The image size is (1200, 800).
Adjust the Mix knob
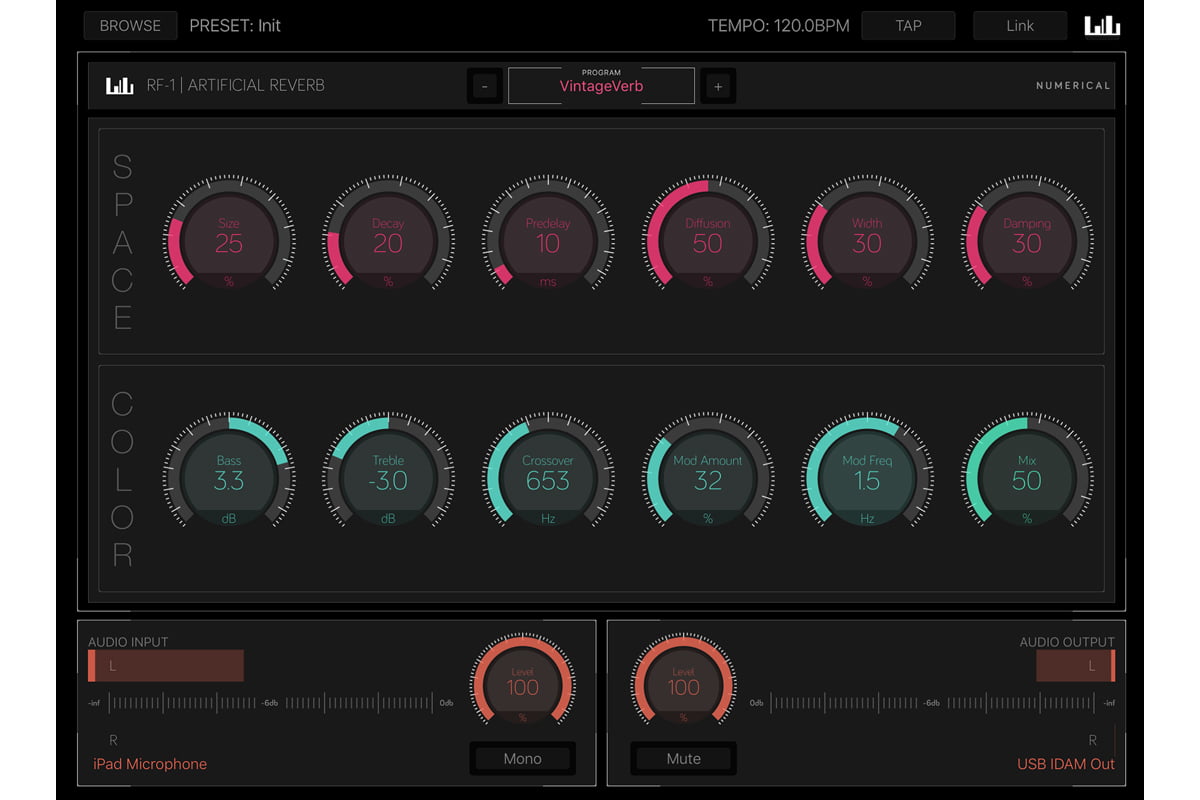click(1027, 473)
